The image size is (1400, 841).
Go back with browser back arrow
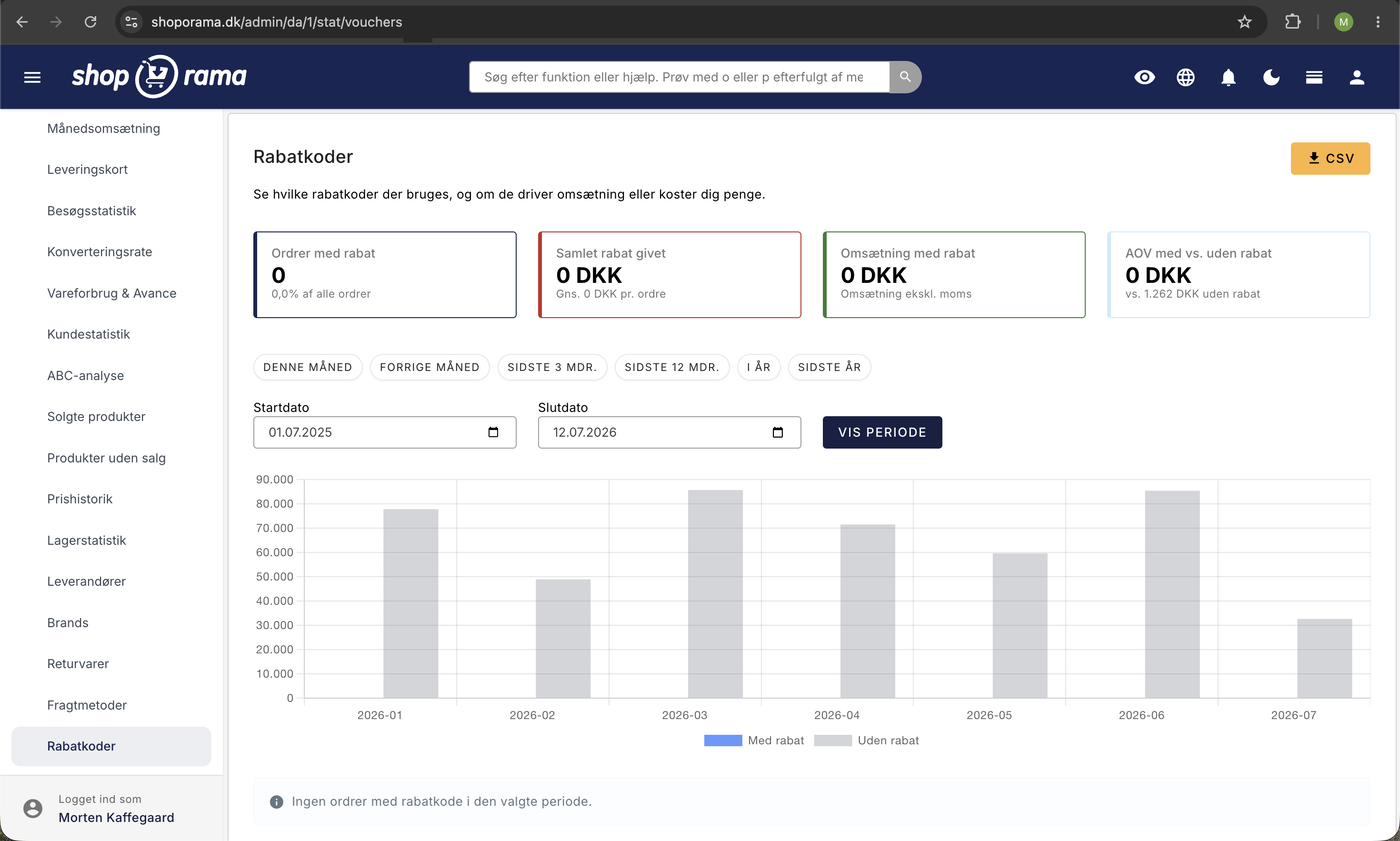22,21
